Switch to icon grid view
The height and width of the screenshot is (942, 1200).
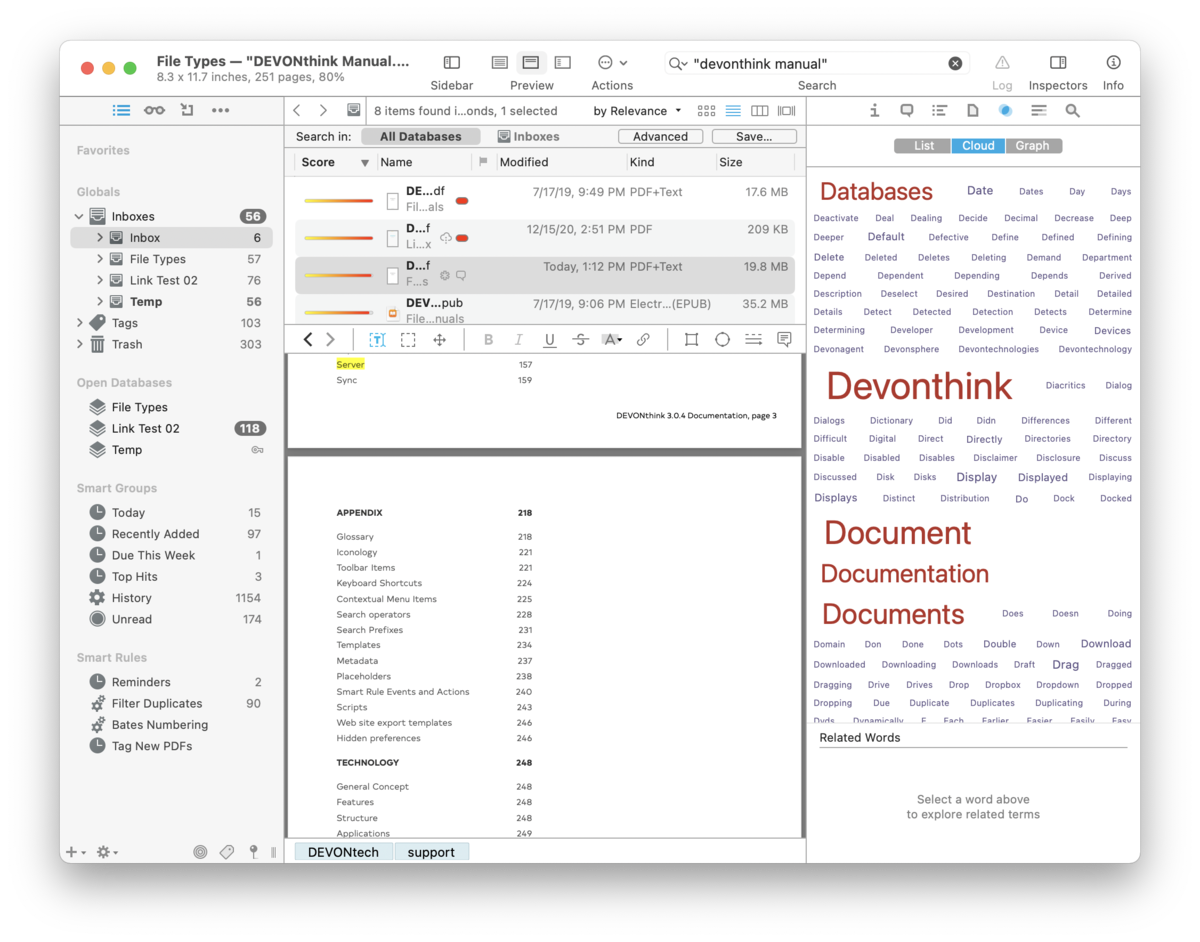tap(707, 111)
